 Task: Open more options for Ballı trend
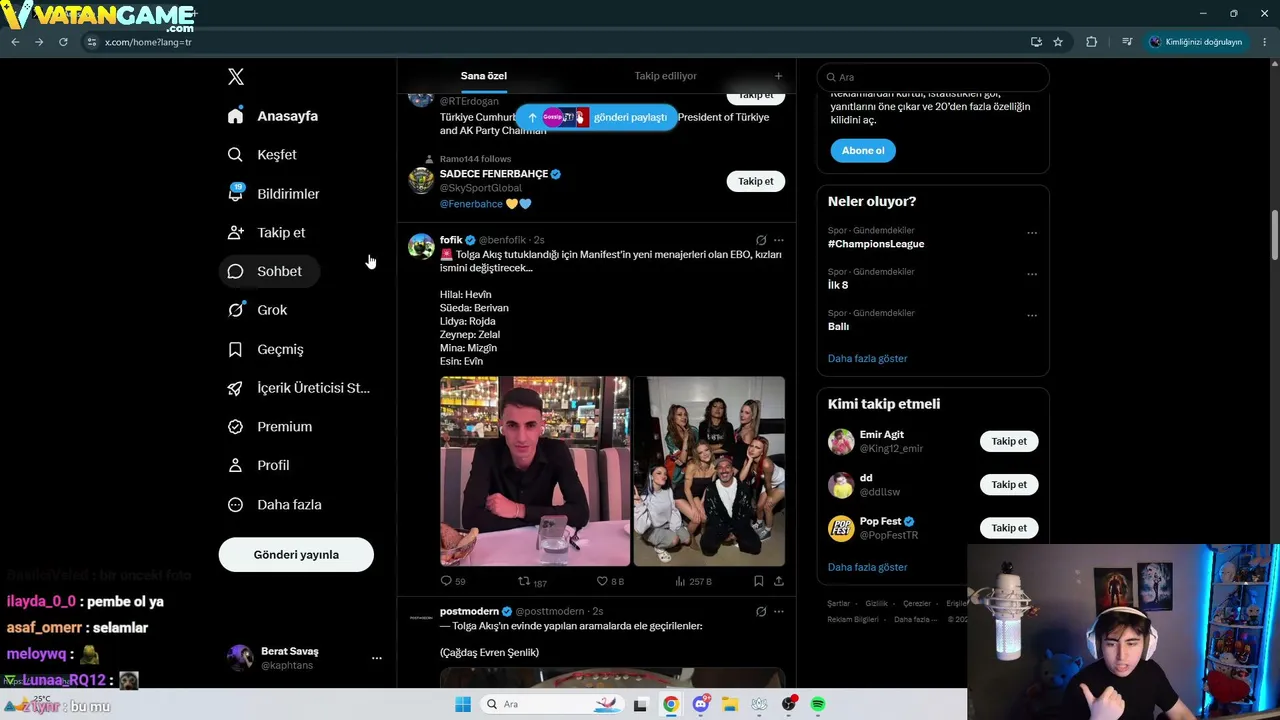[x=1032, y=315]
